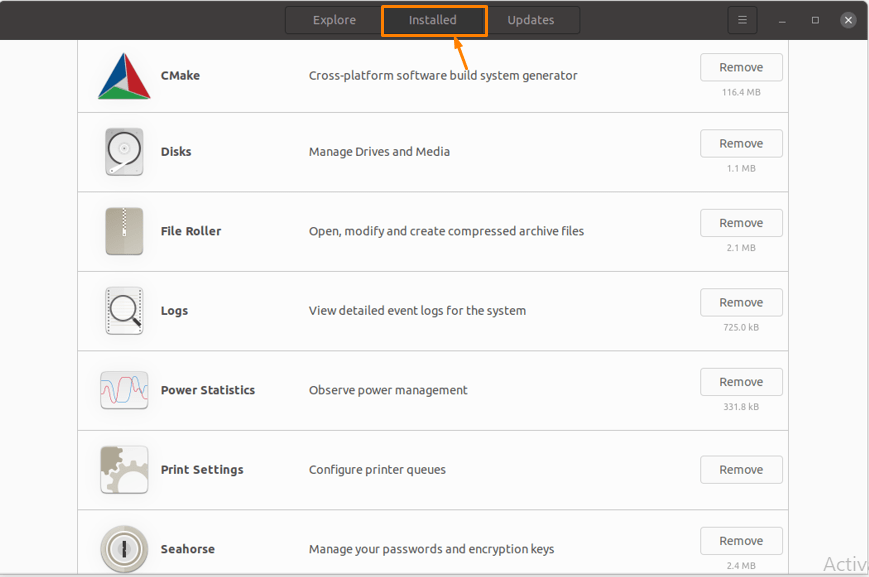Click 'Configure printer queues' description
Screen dimensions: 869x577
click(x=377, y=470)
